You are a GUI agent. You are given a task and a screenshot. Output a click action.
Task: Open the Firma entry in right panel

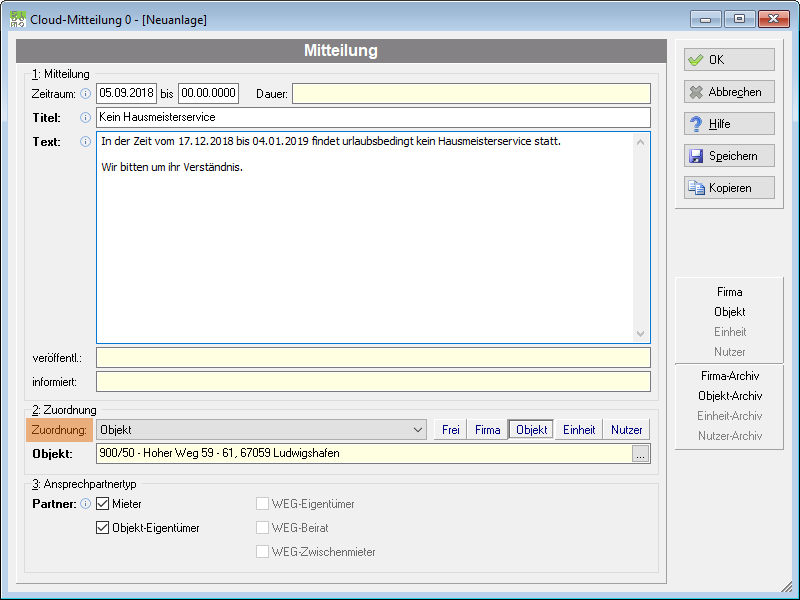pyautogui.click(x=730, y=292)
